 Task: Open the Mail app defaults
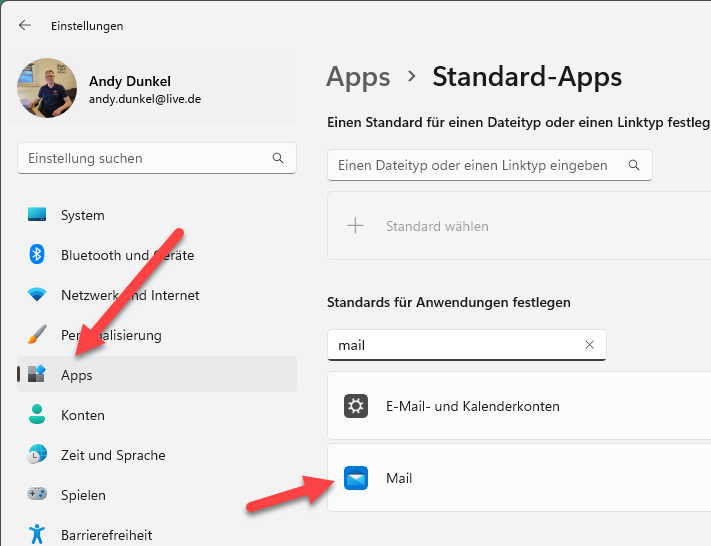coord(519,478)
